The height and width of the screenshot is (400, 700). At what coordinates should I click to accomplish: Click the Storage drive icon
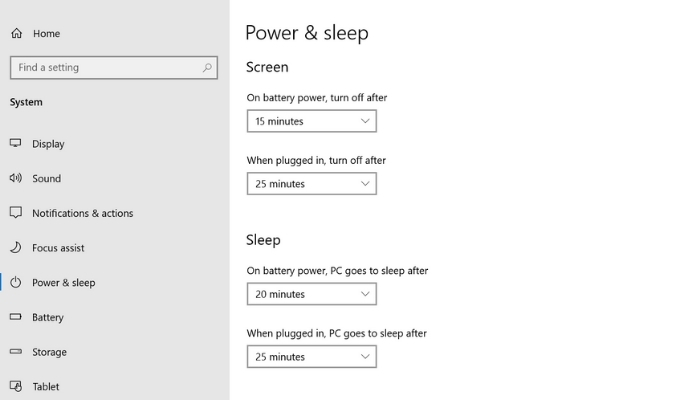(x=16, y=351)
